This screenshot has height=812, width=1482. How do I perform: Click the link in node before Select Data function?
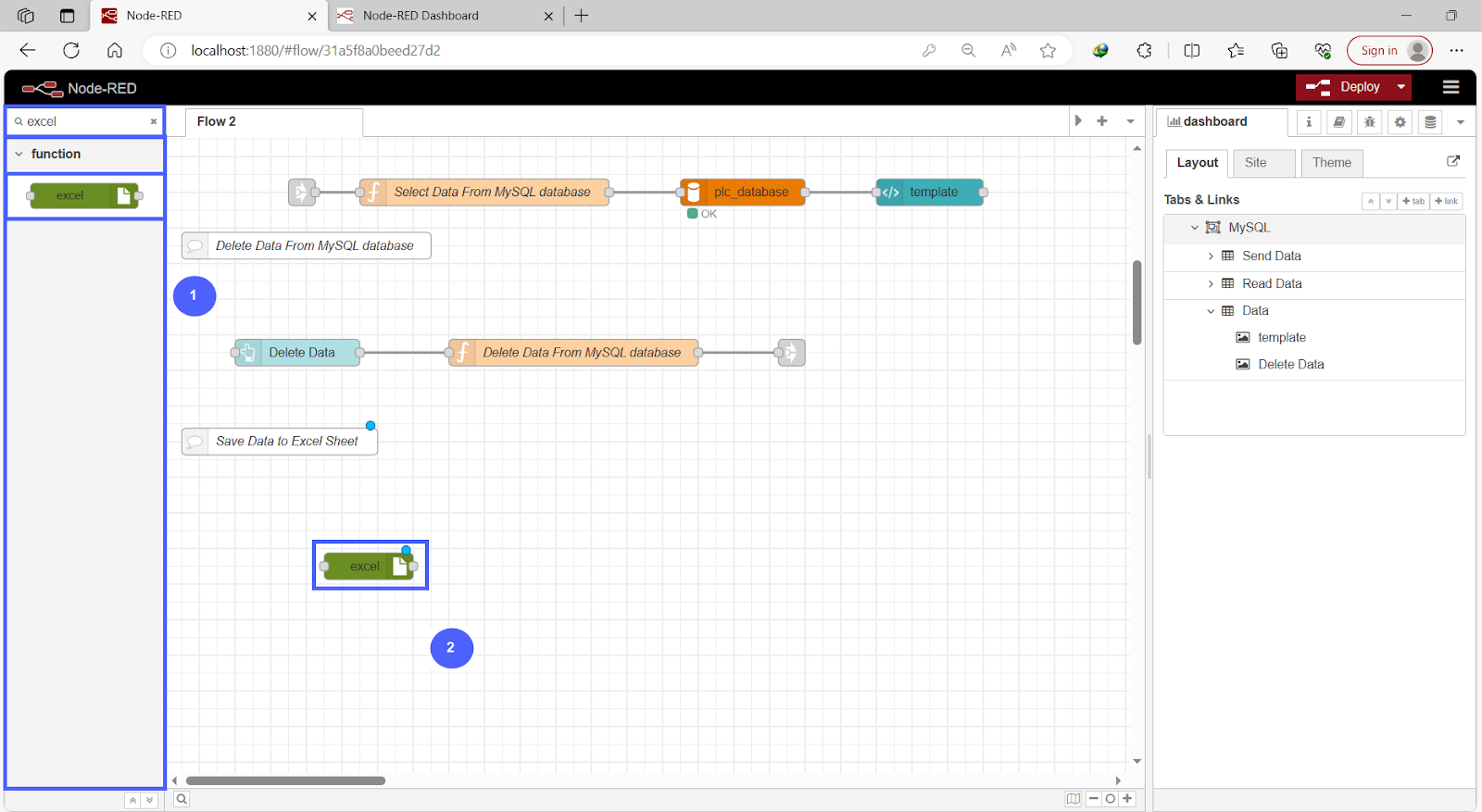[302, 192]
